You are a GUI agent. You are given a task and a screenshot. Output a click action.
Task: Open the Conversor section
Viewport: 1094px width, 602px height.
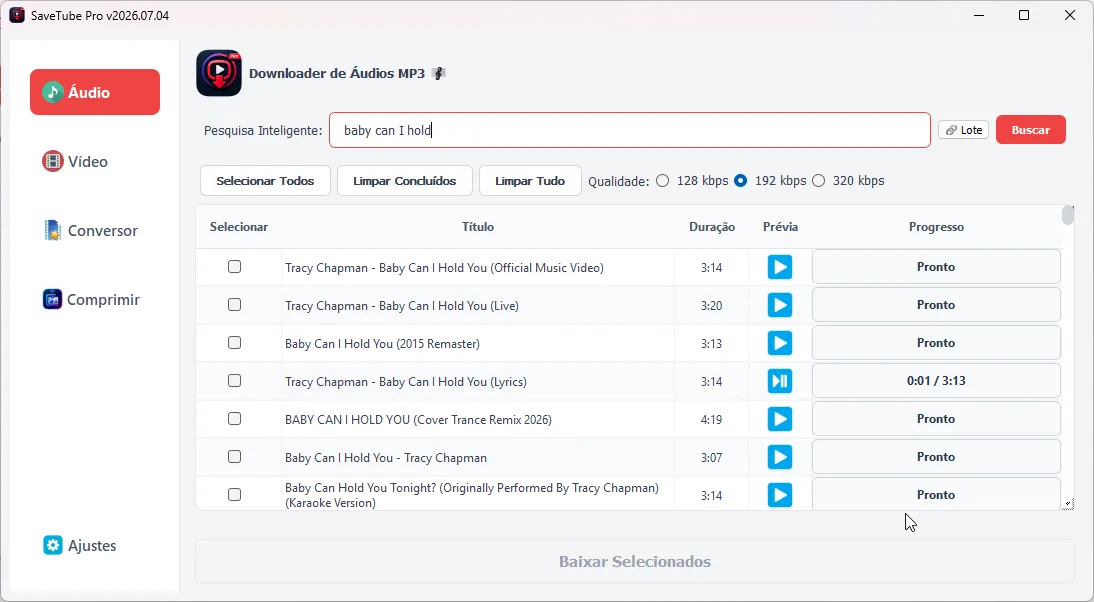point(91,230)
